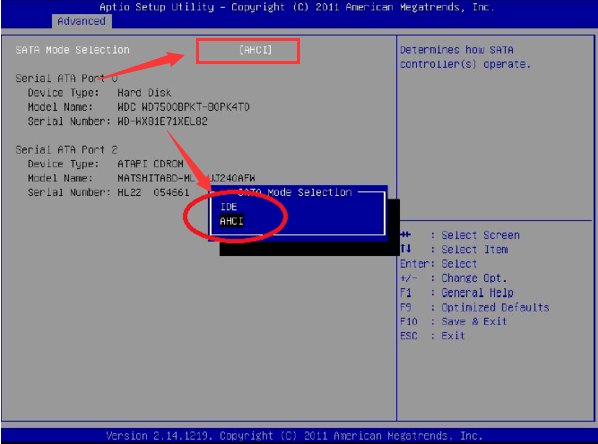Click the WD-WX81E71XEL82 serial number
This screenshot has height=444, width=598.
coord(162,121)
